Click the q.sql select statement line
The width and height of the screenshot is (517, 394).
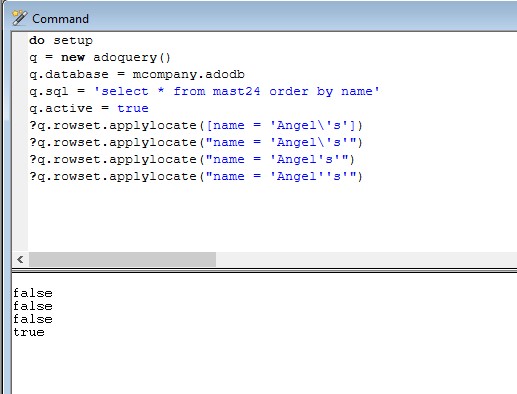[204, 91]
